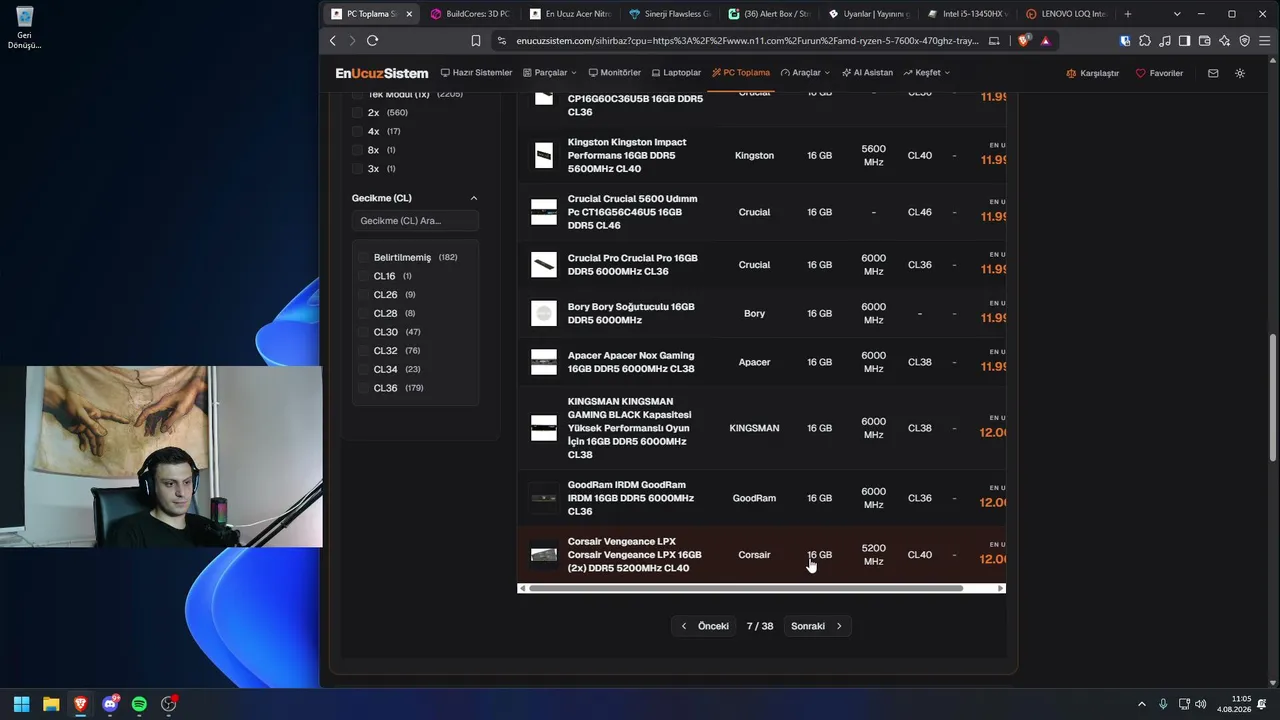Enable the Belirtilmemiş latency filter
This screenshot has height=720, width=1280.
pyautogui.click(x=364, y=257)
